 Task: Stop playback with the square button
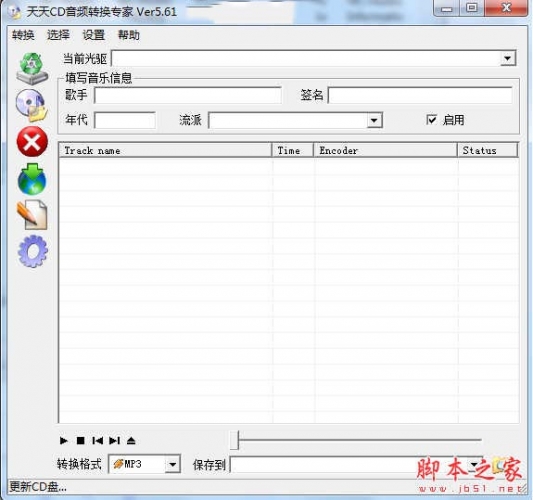(x=81, y=441)
